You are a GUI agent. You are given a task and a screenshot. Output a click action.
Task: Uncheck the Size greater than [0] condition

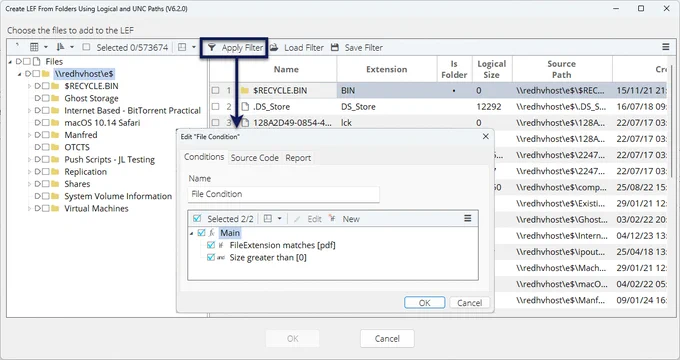[211, 257]
